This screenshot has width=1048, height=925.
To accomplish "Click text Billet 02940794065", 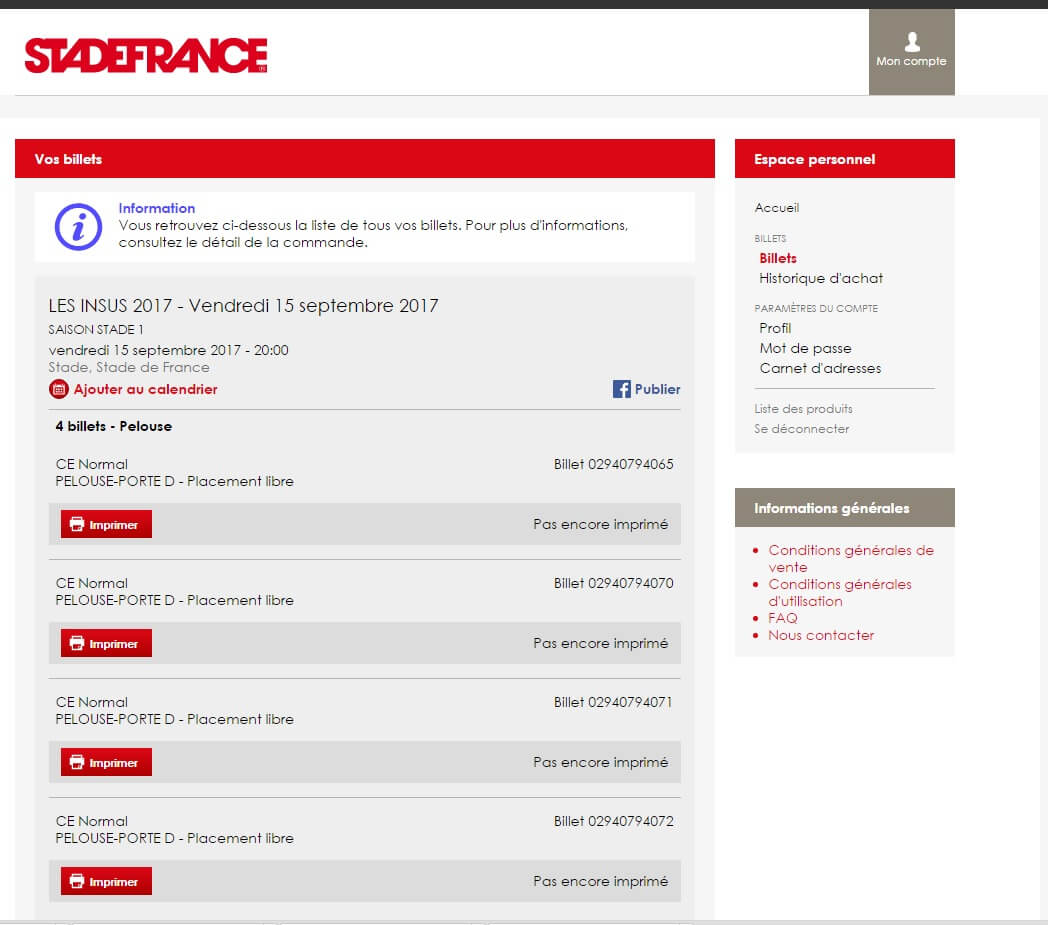I will (614, 464).
